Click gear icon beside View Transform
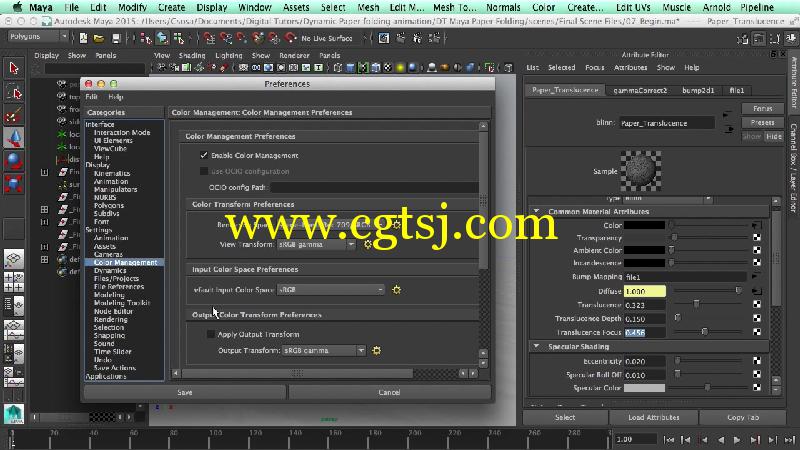 pos(368,245)
